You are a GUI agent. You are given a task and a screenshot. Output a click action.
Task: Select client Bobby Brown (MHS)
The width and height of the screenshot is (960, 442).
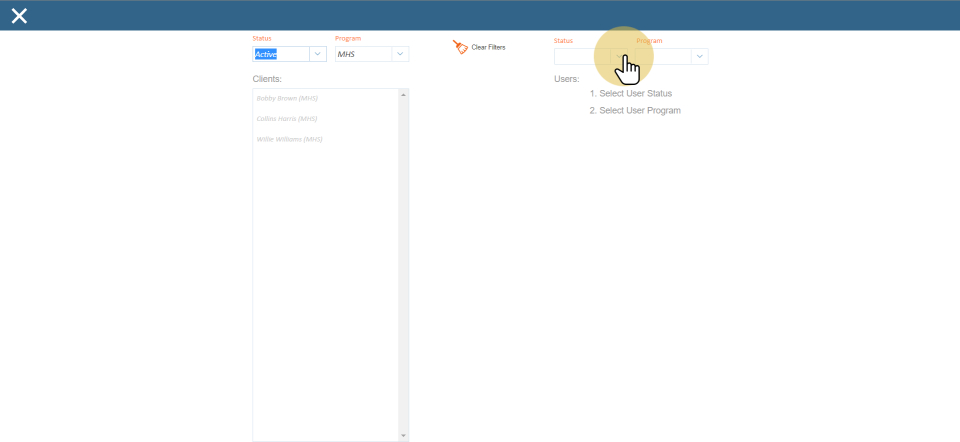pyautogui.click(x=287, y=98)
